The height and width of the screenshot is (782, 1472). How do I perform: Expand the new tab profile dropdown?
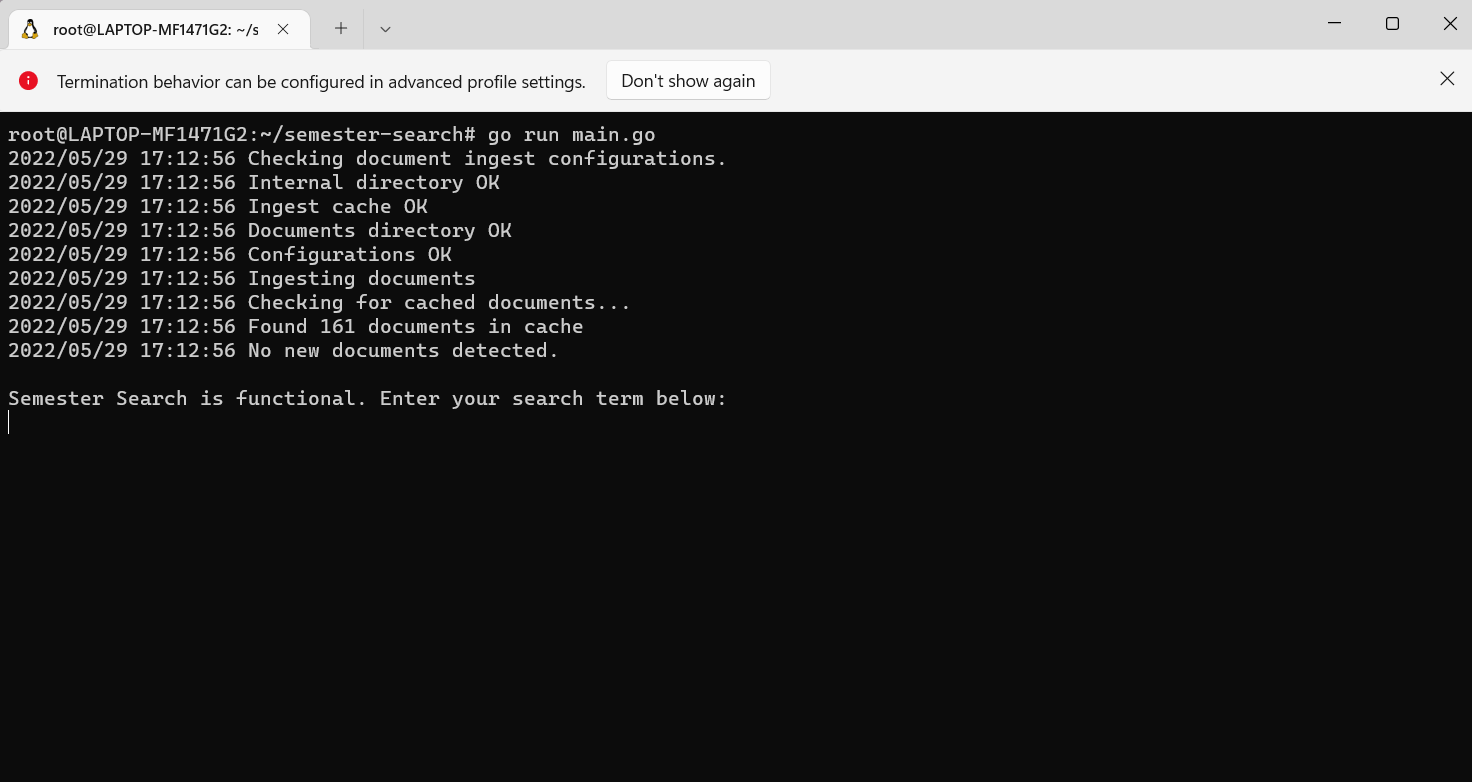pos(385,29)
